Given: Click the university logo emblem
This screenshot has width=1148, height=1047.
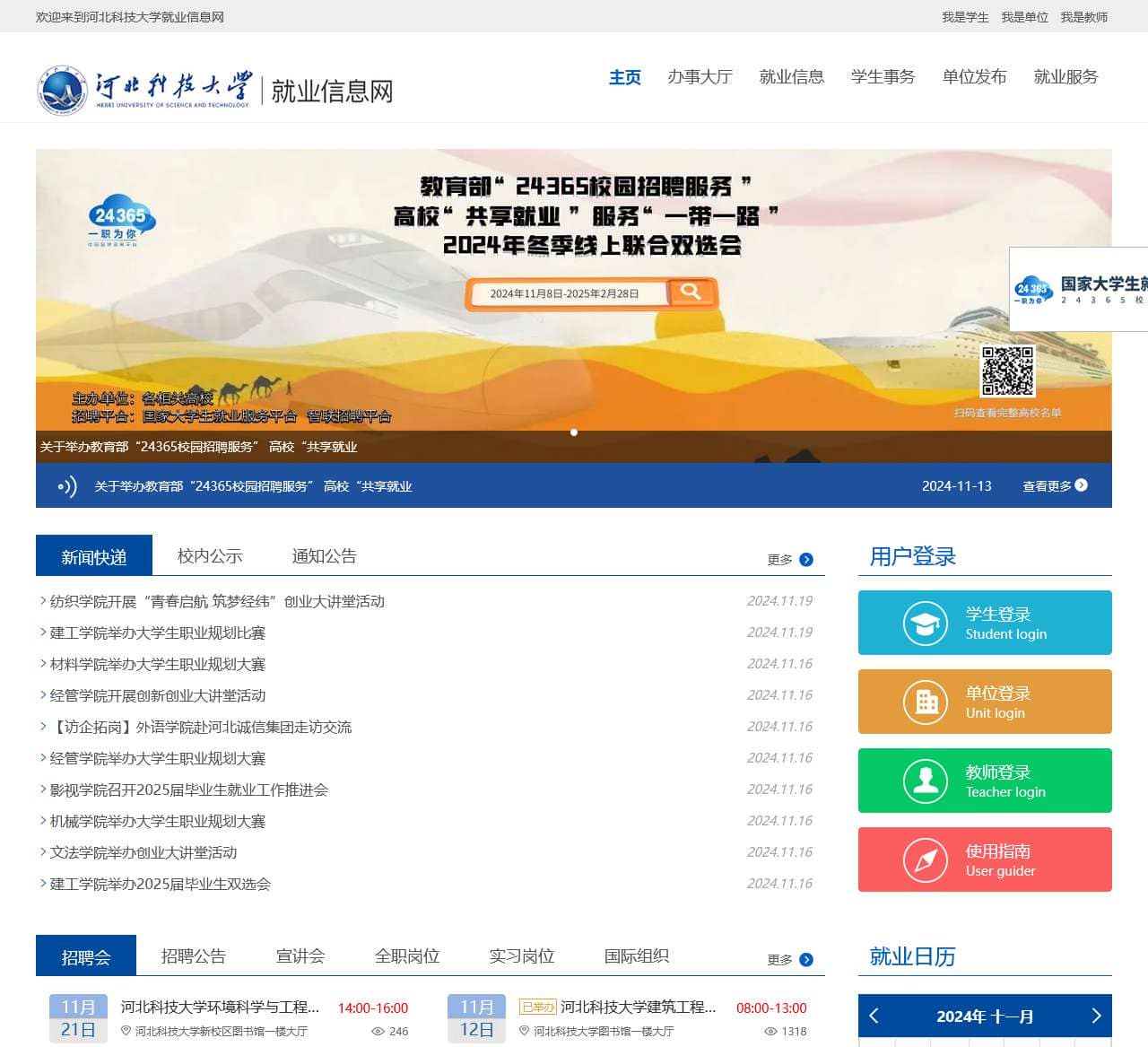Looking at the screenshot, I should click(x=62, y=91).
